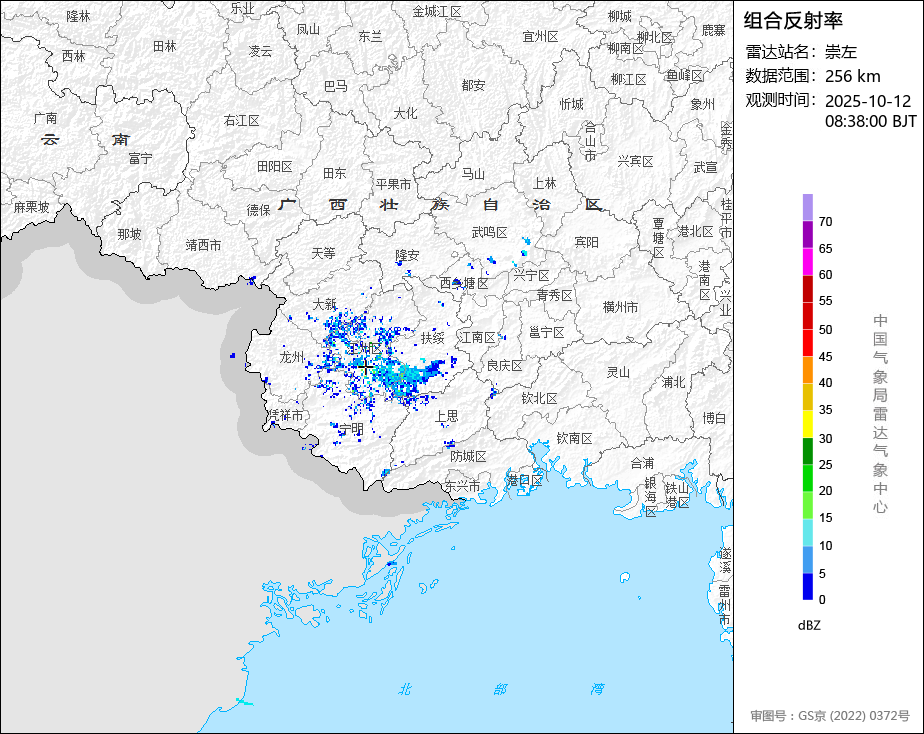Select the cyan 10–15 dBZ legend swatch

click(x=807, y=532)
